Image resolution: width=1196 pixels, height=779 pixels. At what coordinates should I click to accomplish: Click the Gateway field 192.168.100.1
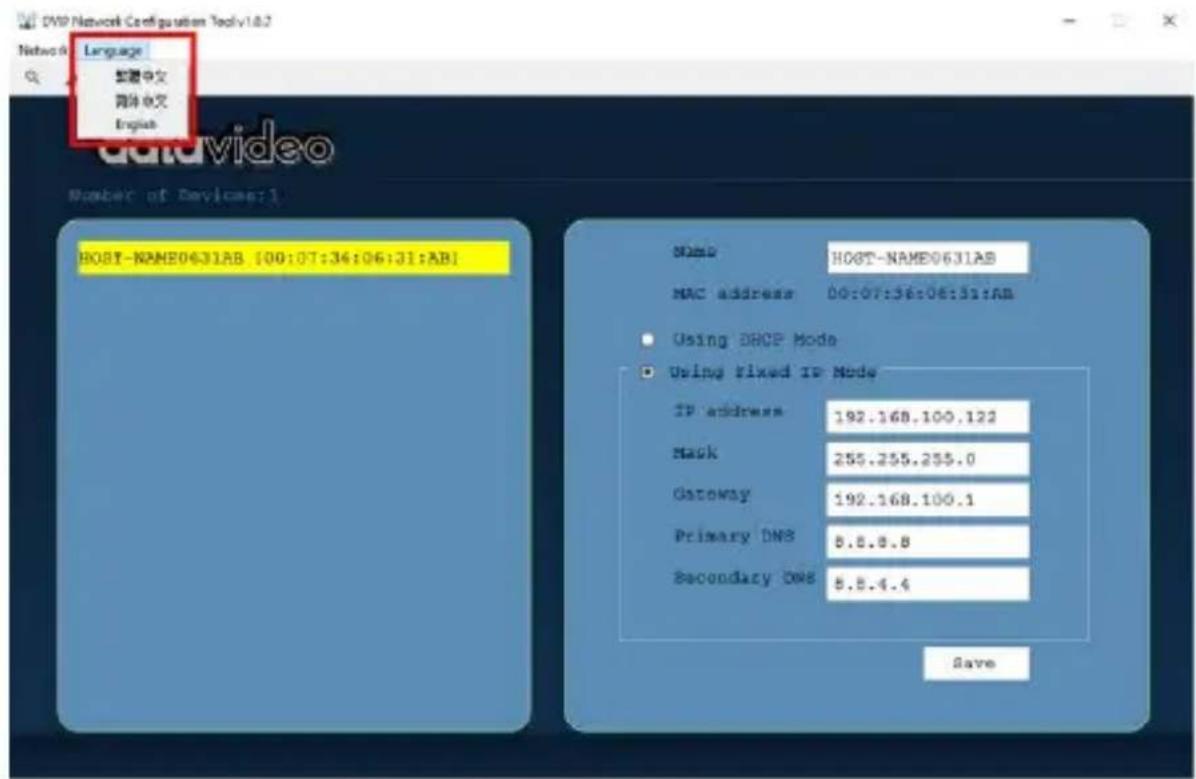point(928,500)
